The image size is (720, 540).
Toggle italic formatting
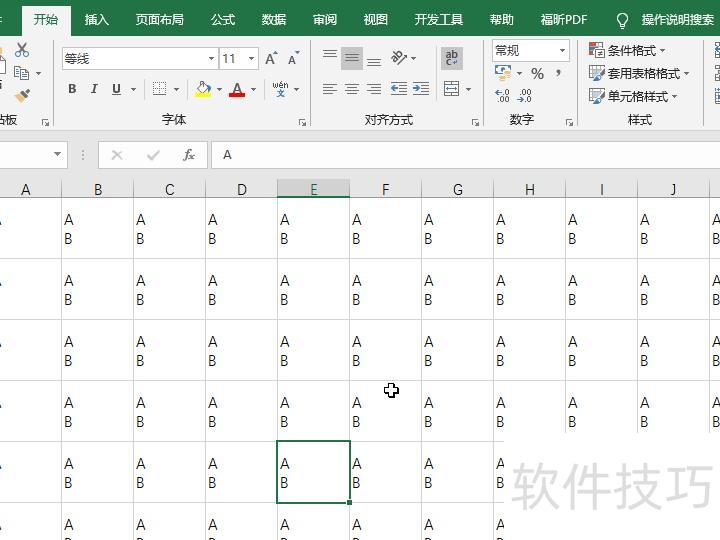[94, 89]
